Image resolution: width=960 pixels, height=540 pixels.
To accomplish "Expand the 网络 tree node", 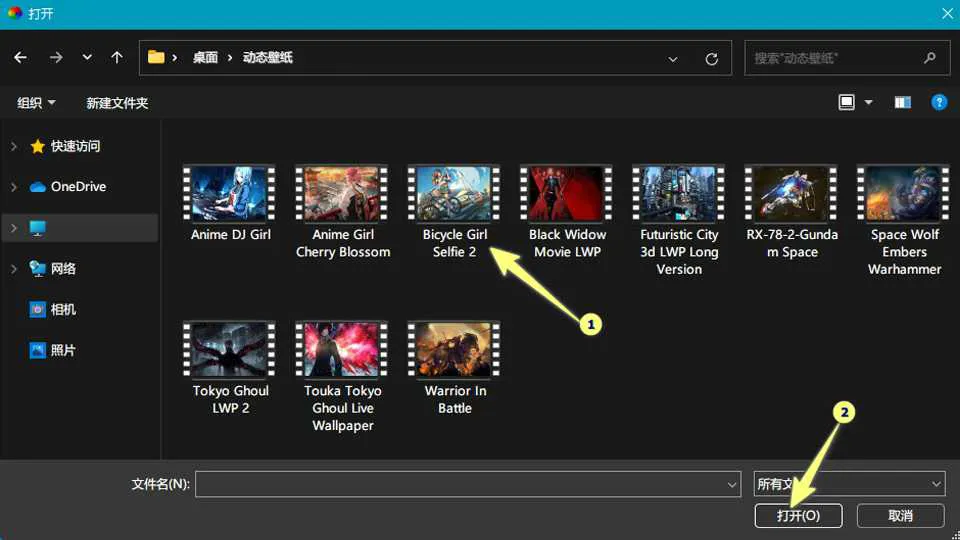I will point(13,269).
